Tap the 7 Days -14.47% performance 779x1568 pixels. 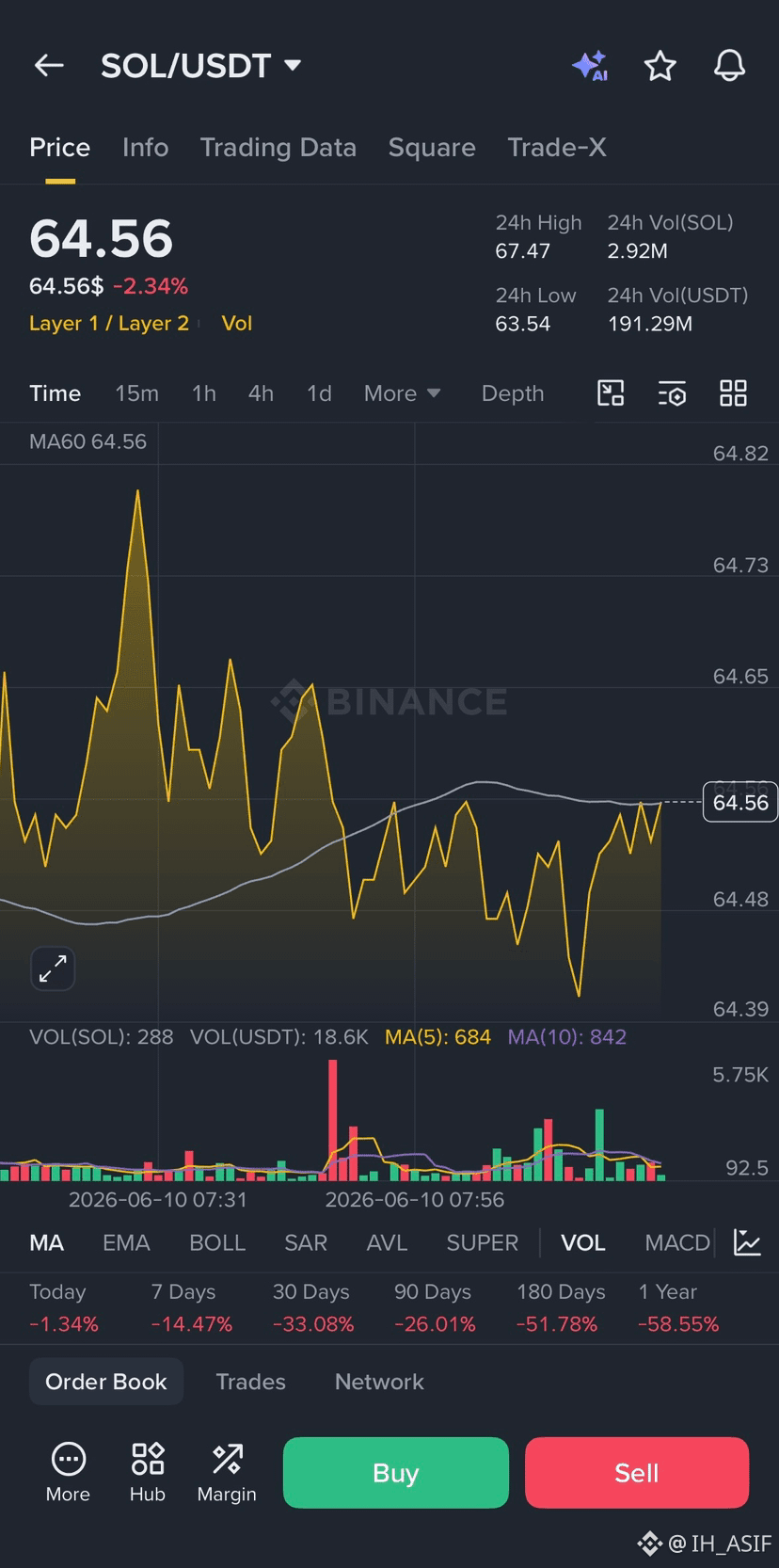(x=192, y=1308)
